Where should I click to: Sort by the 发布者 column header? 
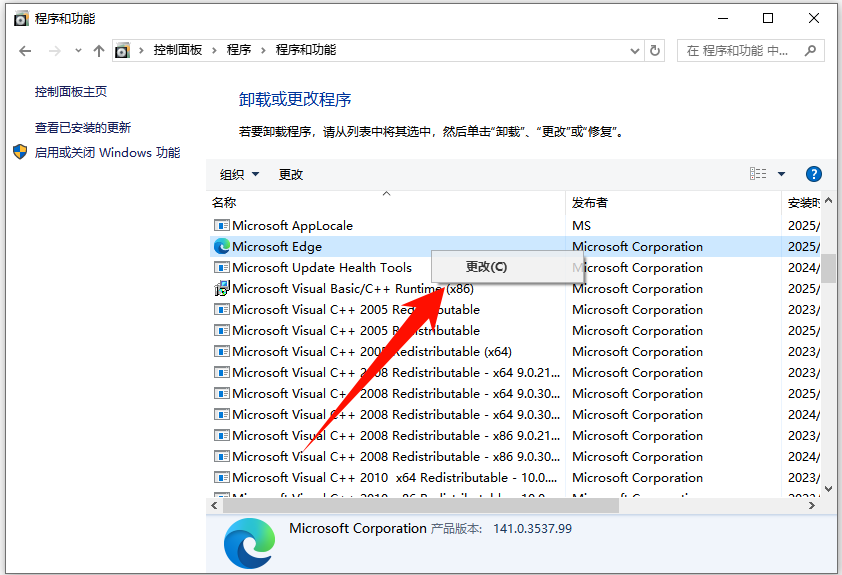(x=673, y=202)
